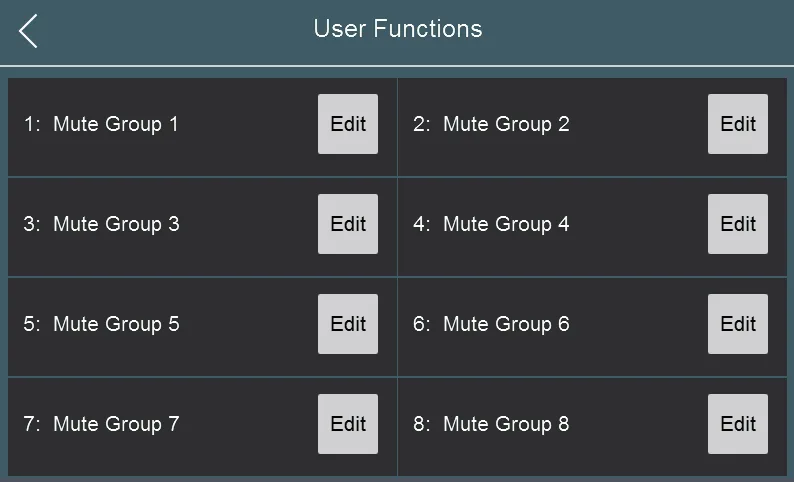Click the 'User Functions' page title
794x482 pixels.
[x=398, y=29]
